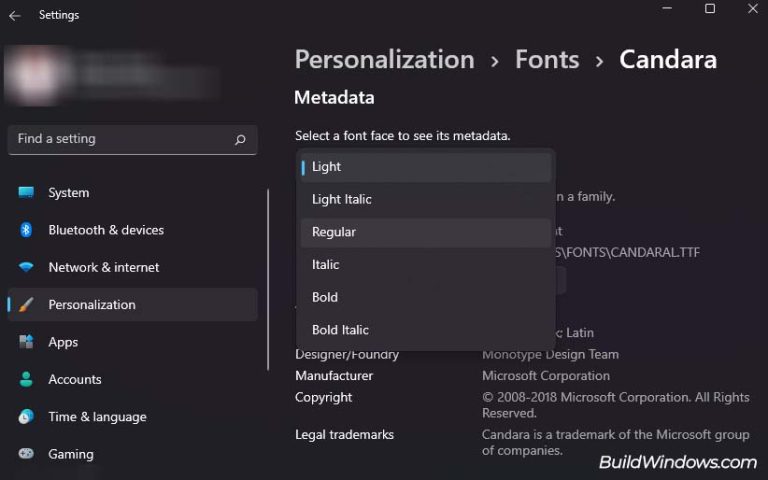Click the Accounts person icon
The height and width of the screenshot is (480, 768).
pyautogui.click(x=26, y=379)
